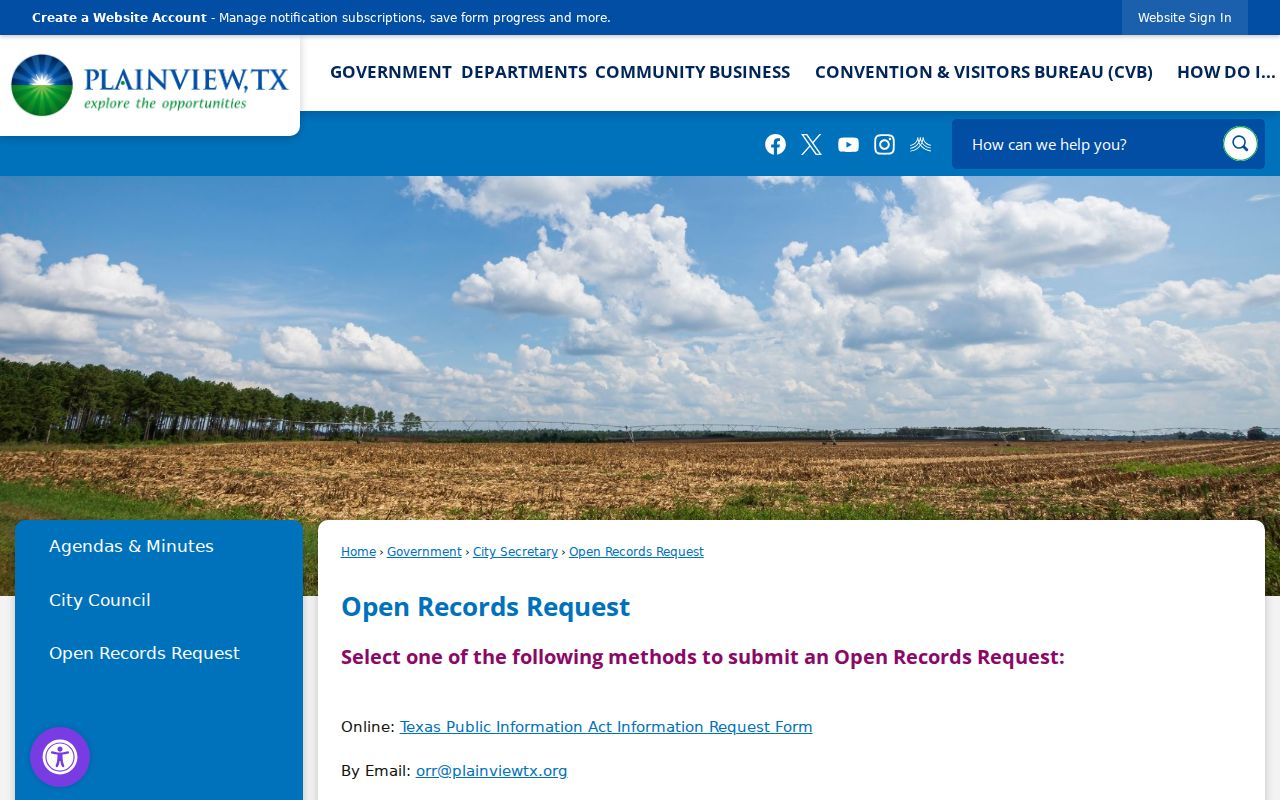The height and width of the screenshot is (800, 1280).
Task: Open the Instagram social icon
Action: (x=884, y=144)
